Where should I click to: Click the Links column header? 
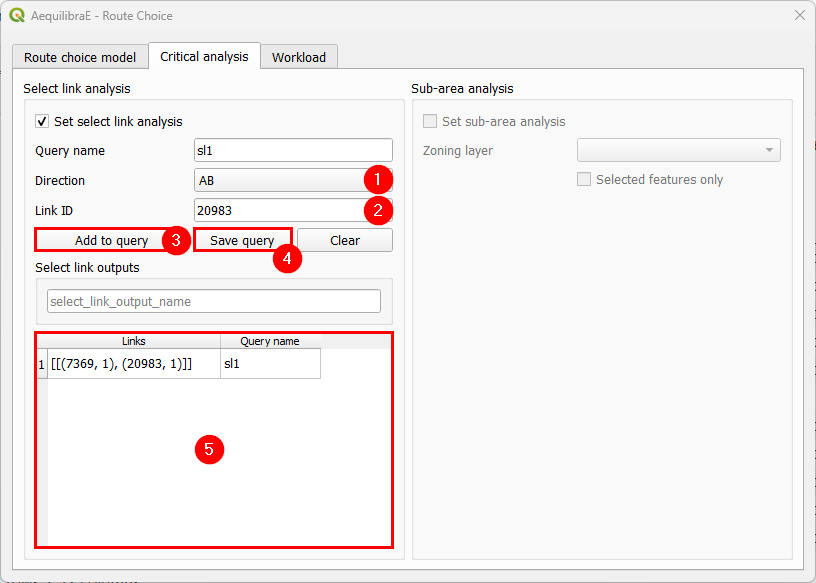click(x=134, y=341)
